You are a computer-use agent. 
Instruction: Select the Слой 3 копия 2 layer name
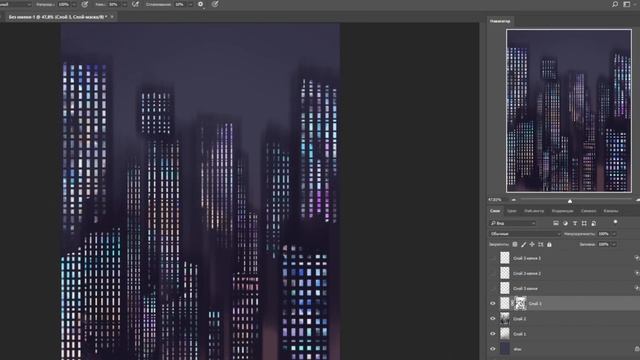pyautogui.click(x=527, y=273)
